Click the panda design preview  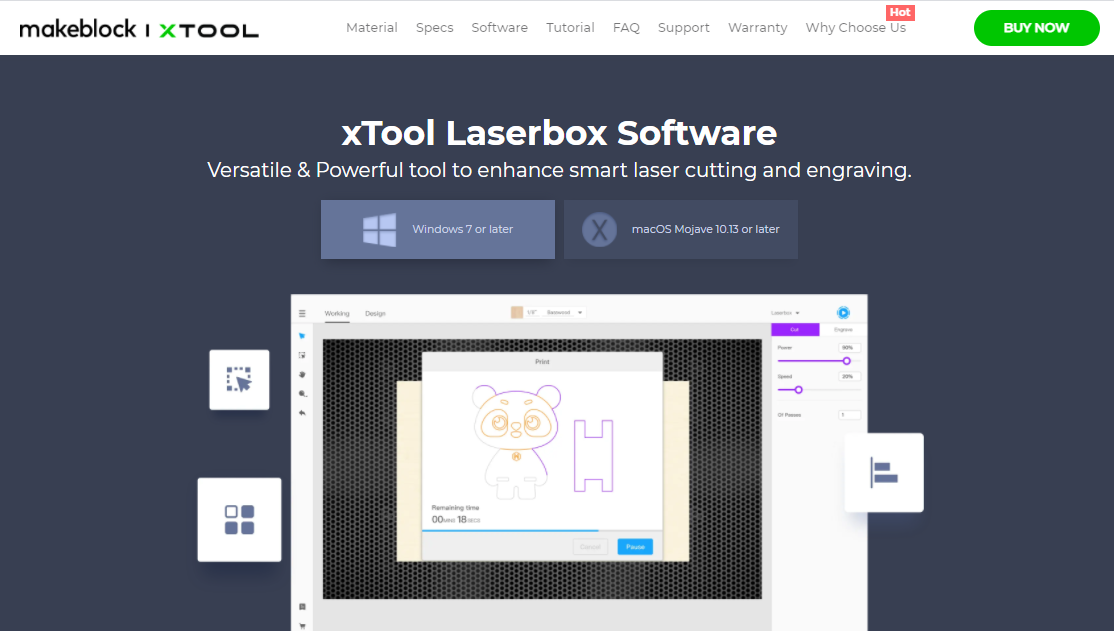(516, 442)
